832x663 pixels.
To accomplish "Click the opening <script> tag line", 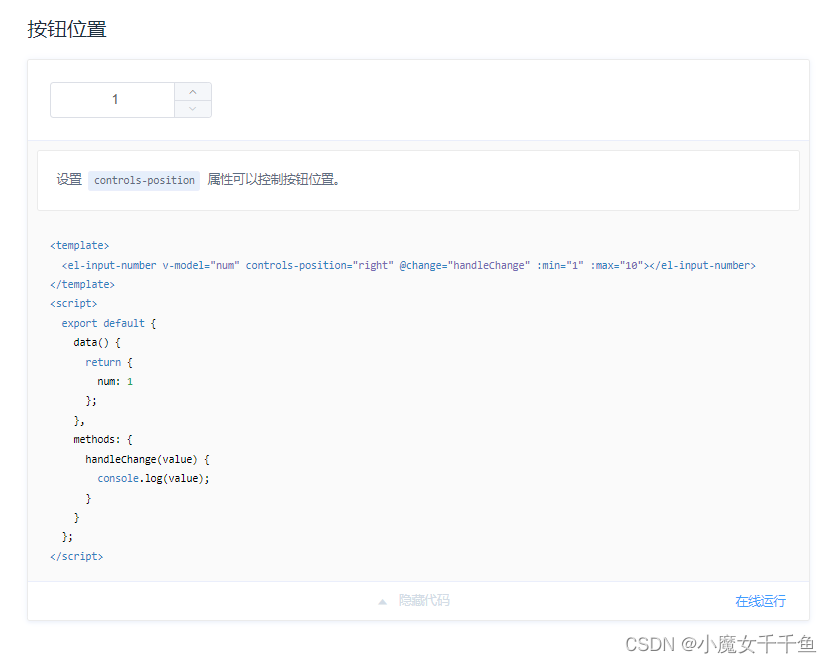I will (74, 303).
